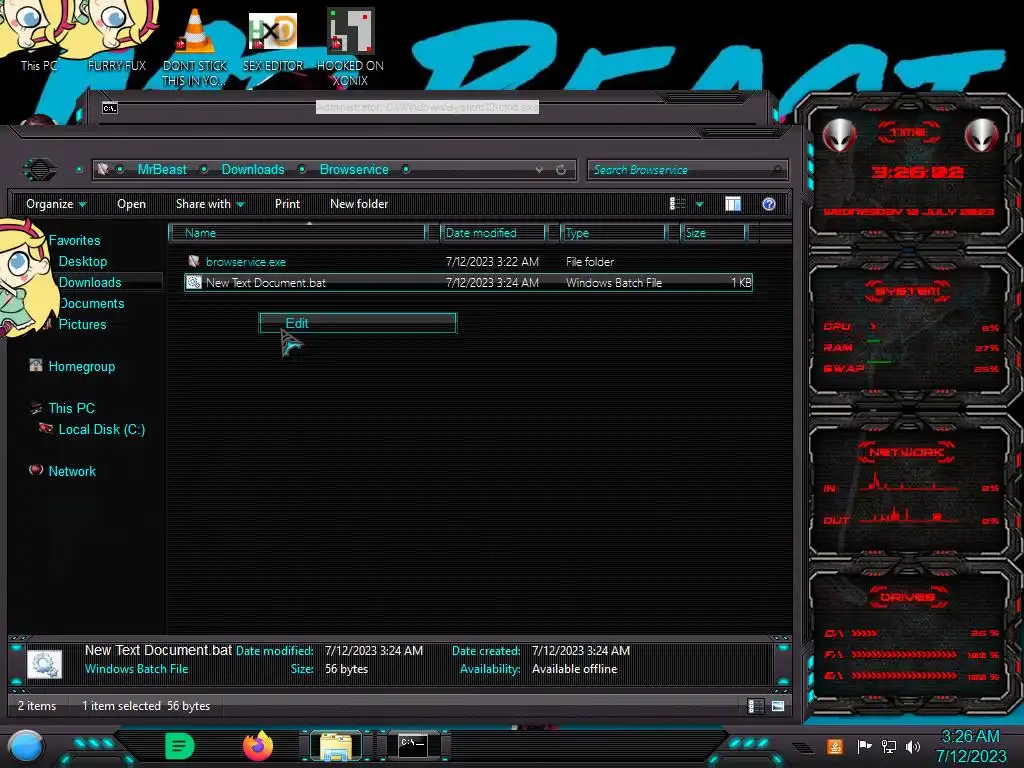Click the network tray icon
This screenshot has width=1024, height=768.
[x=889, y=746]
